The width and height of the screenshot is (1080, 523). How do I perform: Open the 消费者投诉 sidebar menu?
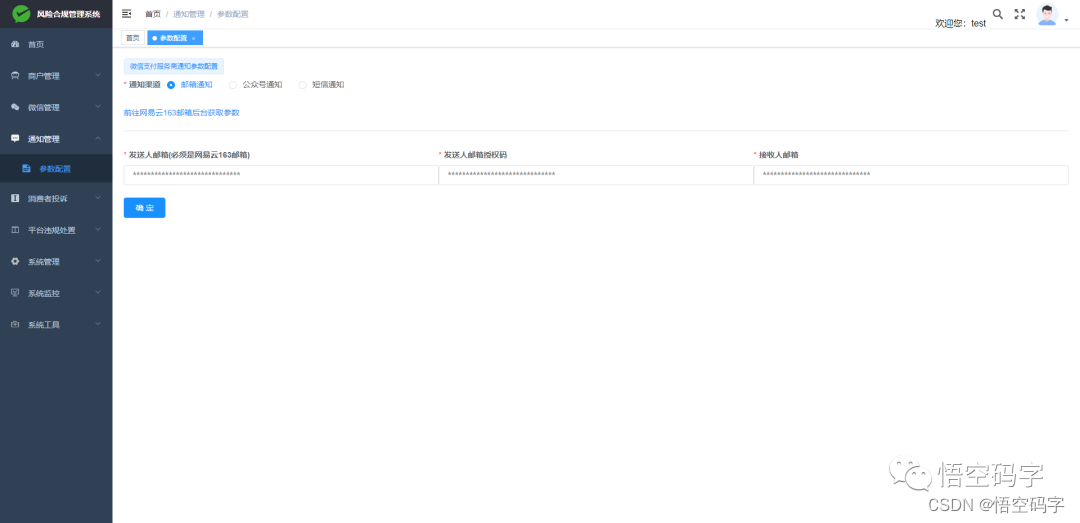pos(56,198)
